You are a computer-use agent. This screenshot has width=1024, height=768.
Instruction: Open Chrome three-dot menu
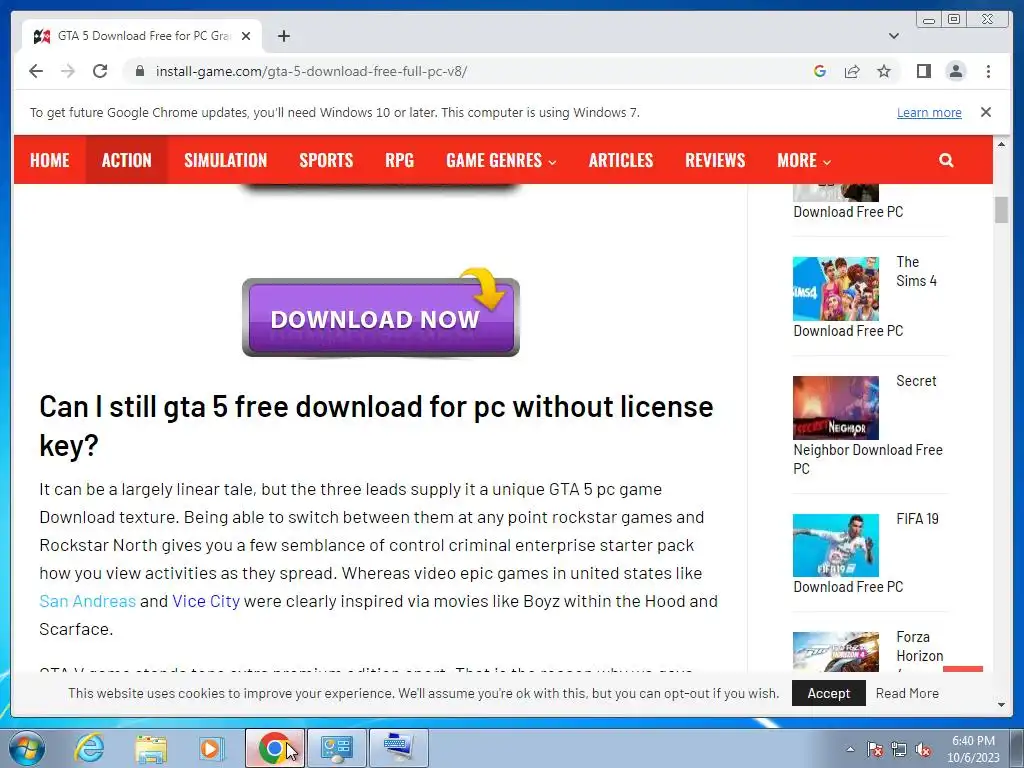click(x=989, y=71)
